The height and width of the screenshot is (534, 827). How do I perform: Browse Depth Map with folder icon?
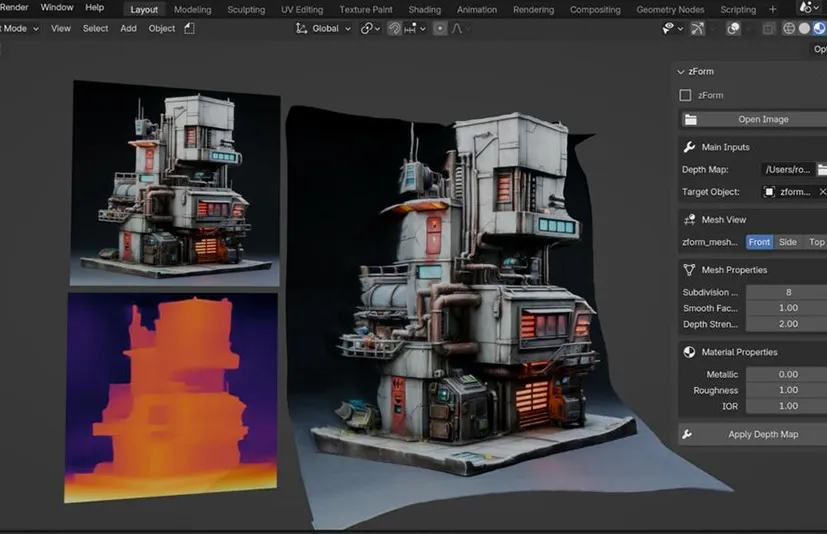822,169
